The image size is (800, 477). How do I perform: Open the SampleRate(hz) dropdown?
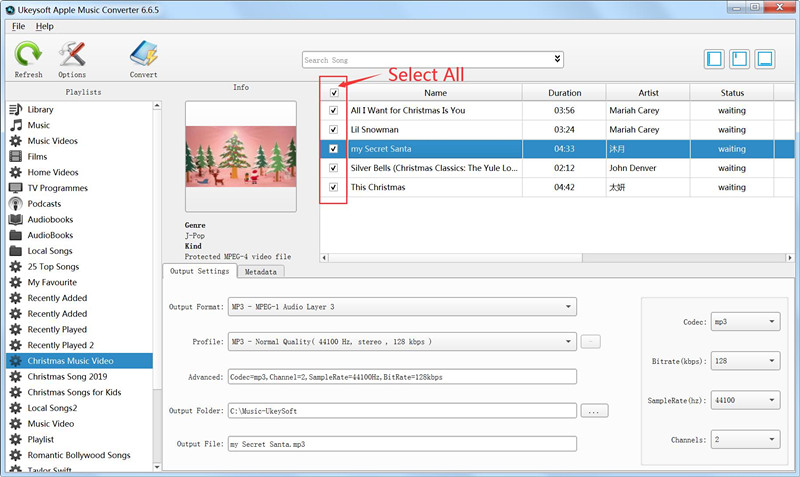tap(745, 400)
